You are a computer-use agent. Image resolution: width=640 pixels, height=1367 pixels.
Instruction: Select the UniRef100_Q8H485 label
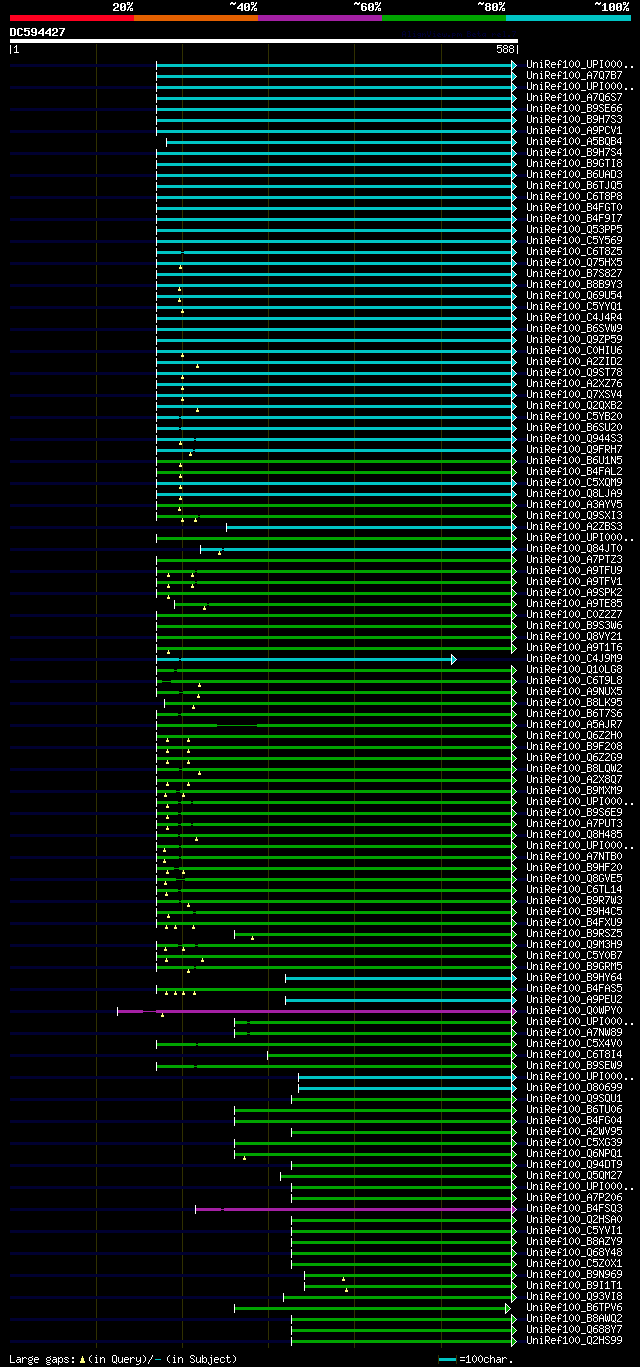[574, 834]
